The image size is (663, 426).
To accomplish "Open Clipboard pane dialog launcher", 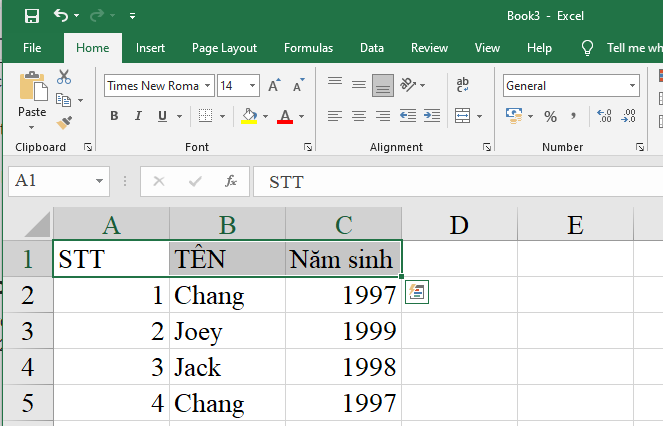I will coord(88,147).
